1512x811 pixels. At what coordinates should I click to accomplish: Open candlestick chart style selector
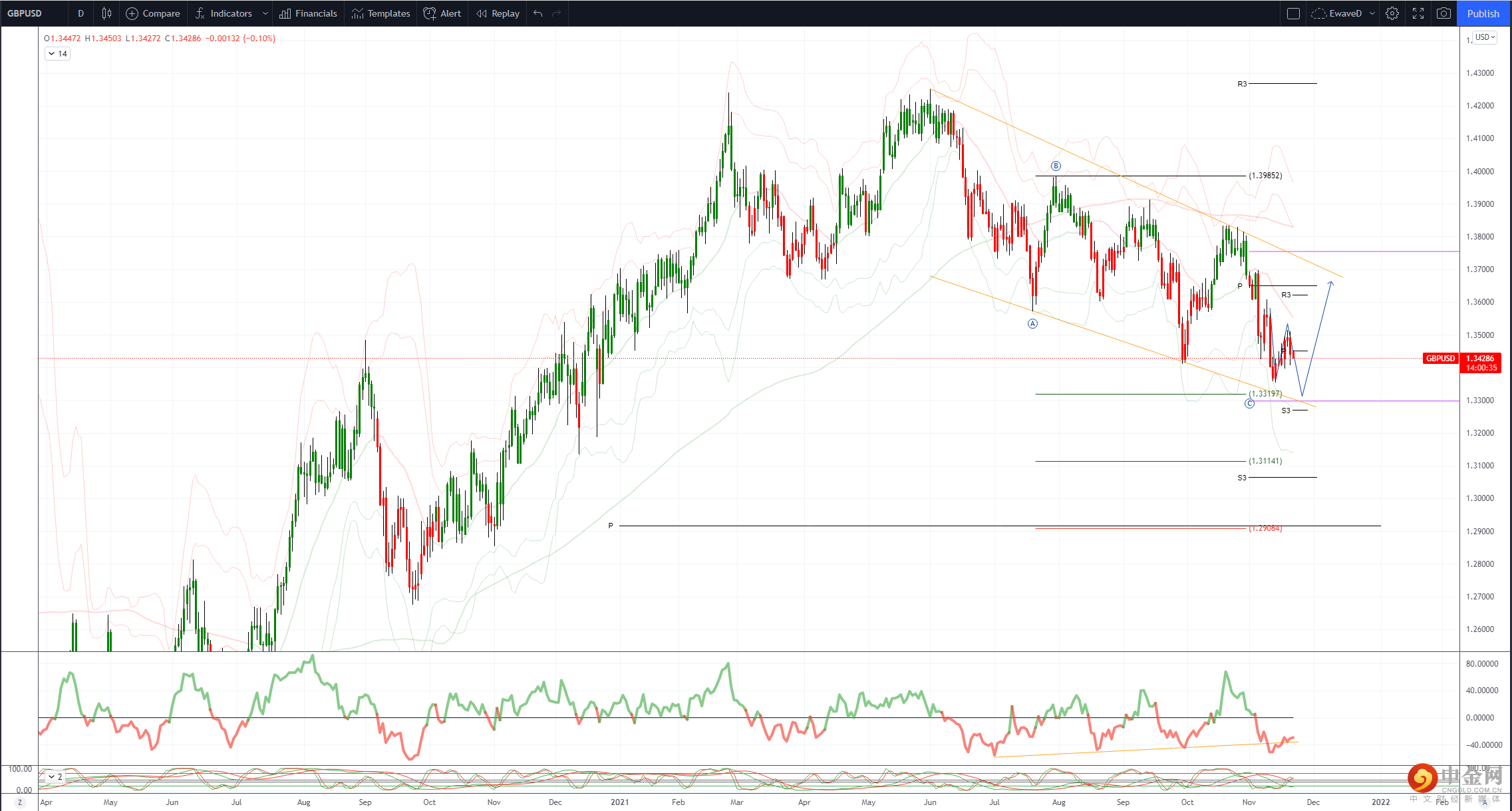[106, 13]
